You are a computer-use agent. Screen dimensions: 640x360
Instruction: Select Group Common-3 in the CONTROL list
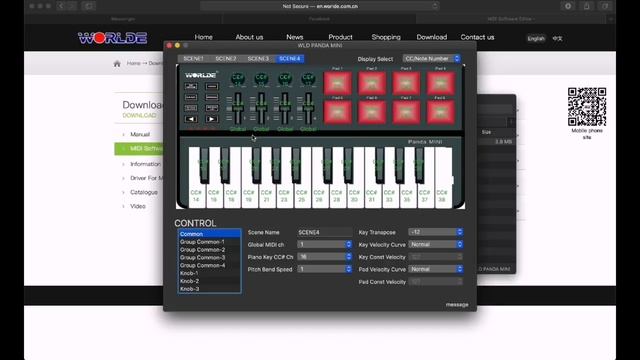(209, 258)
